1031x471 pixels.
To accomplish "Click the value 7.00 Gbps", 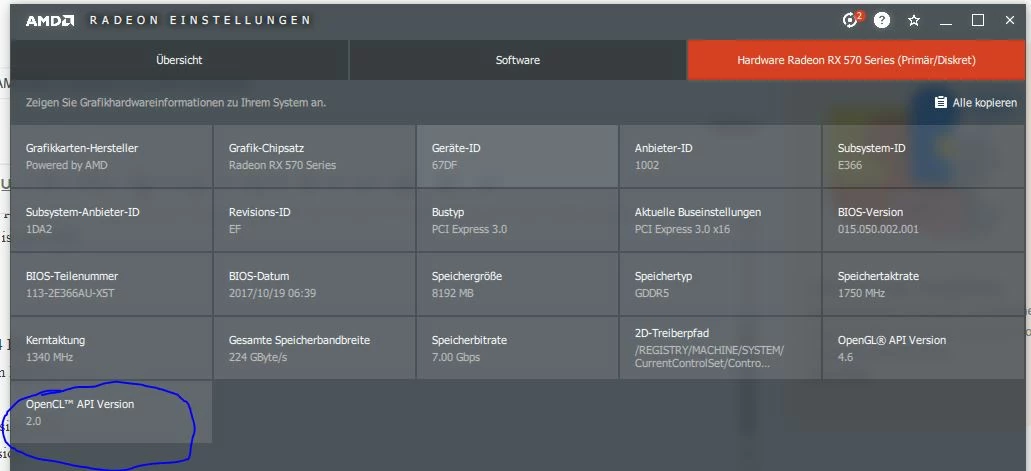I will (456, 358).
